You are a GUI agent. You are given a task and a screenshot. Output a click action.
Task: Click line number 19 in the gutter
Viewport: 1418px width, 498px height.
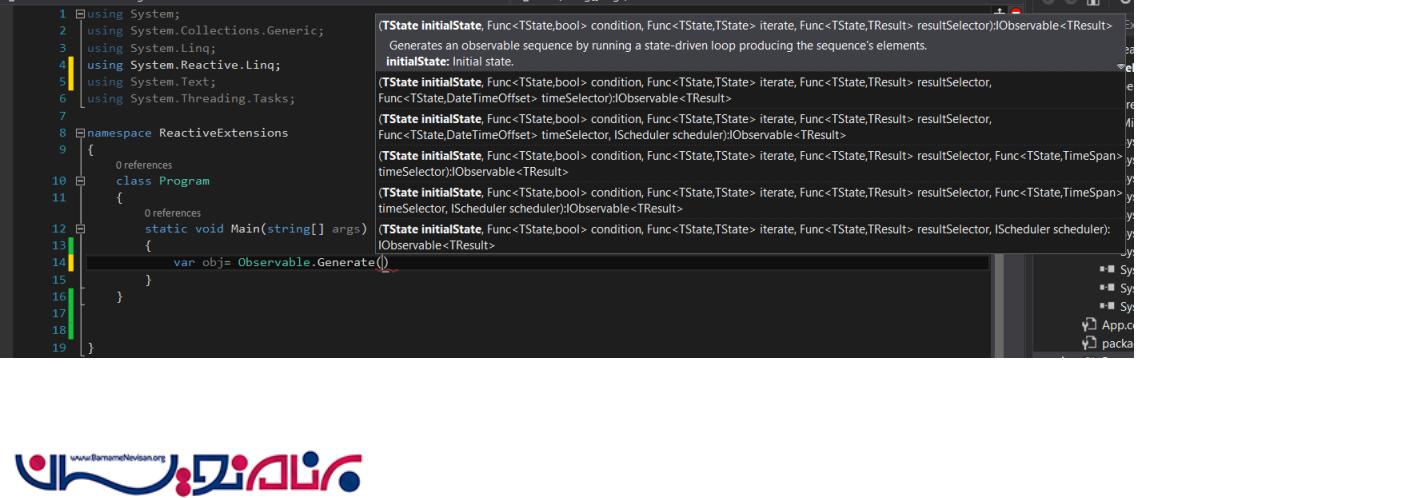click(59, 348)
